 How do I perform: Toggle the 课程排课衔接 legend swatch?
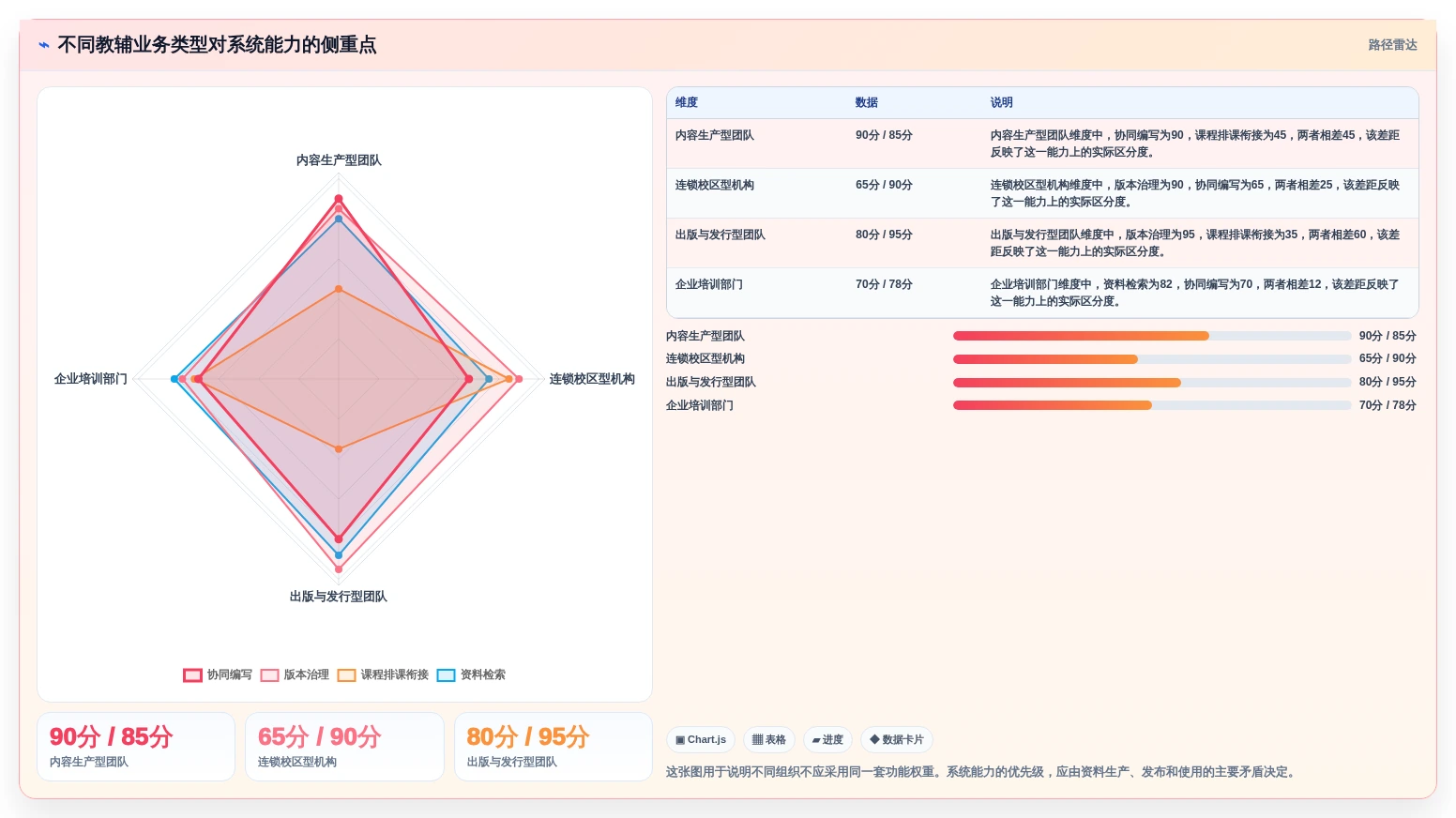click(347, 675)
